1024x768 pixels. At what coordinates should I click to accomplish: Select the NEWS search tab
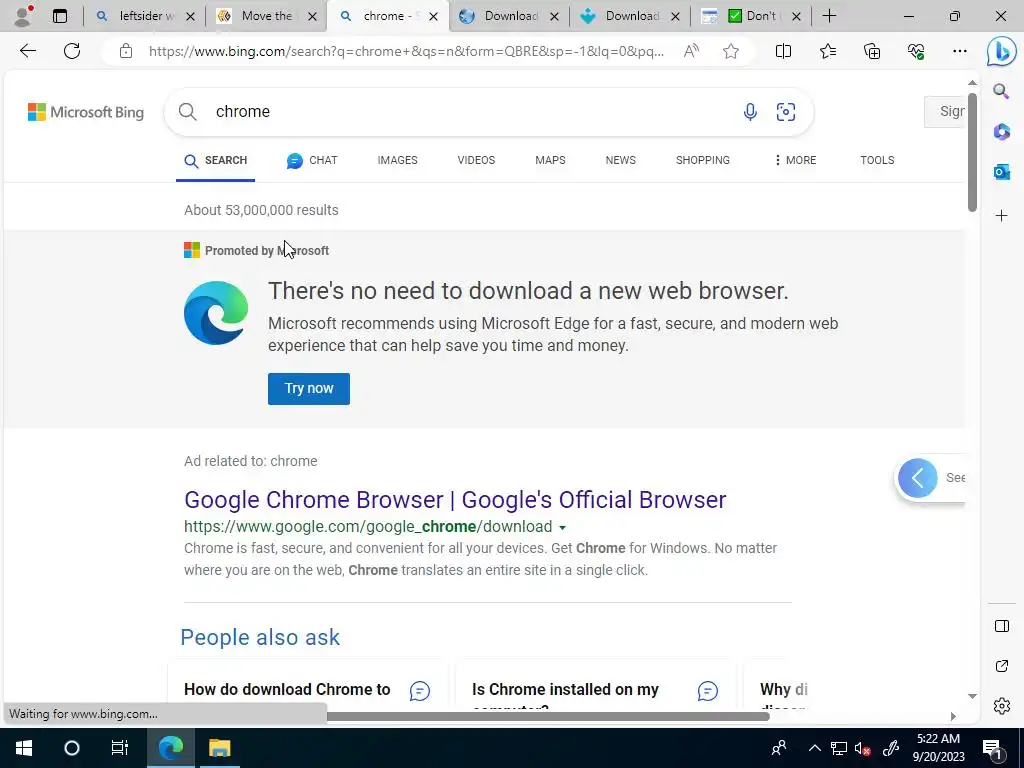pyautogui.click(x=620, y=160)
